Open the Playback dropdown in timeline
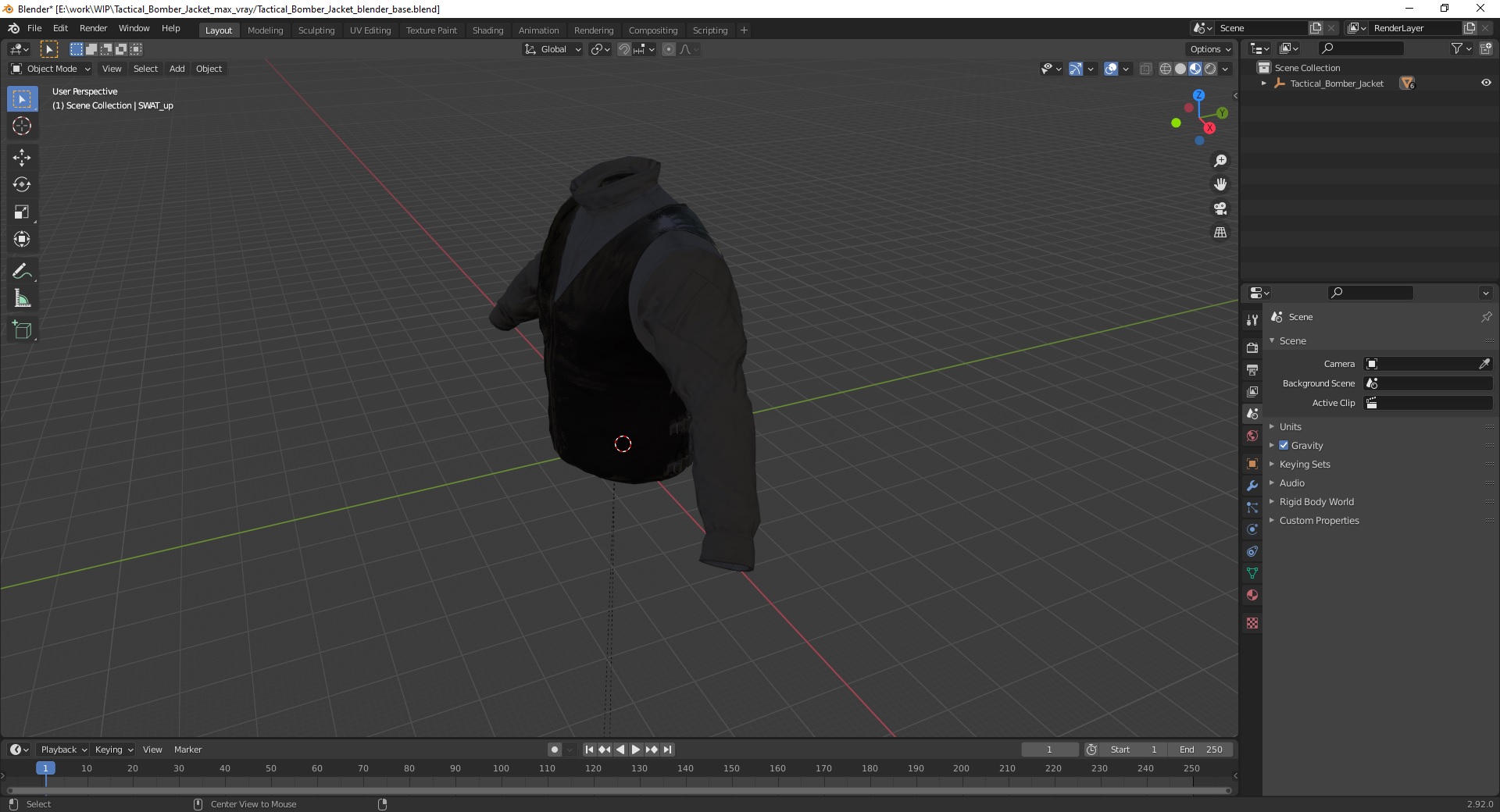The image size is (1500, 812). (63, 750)
